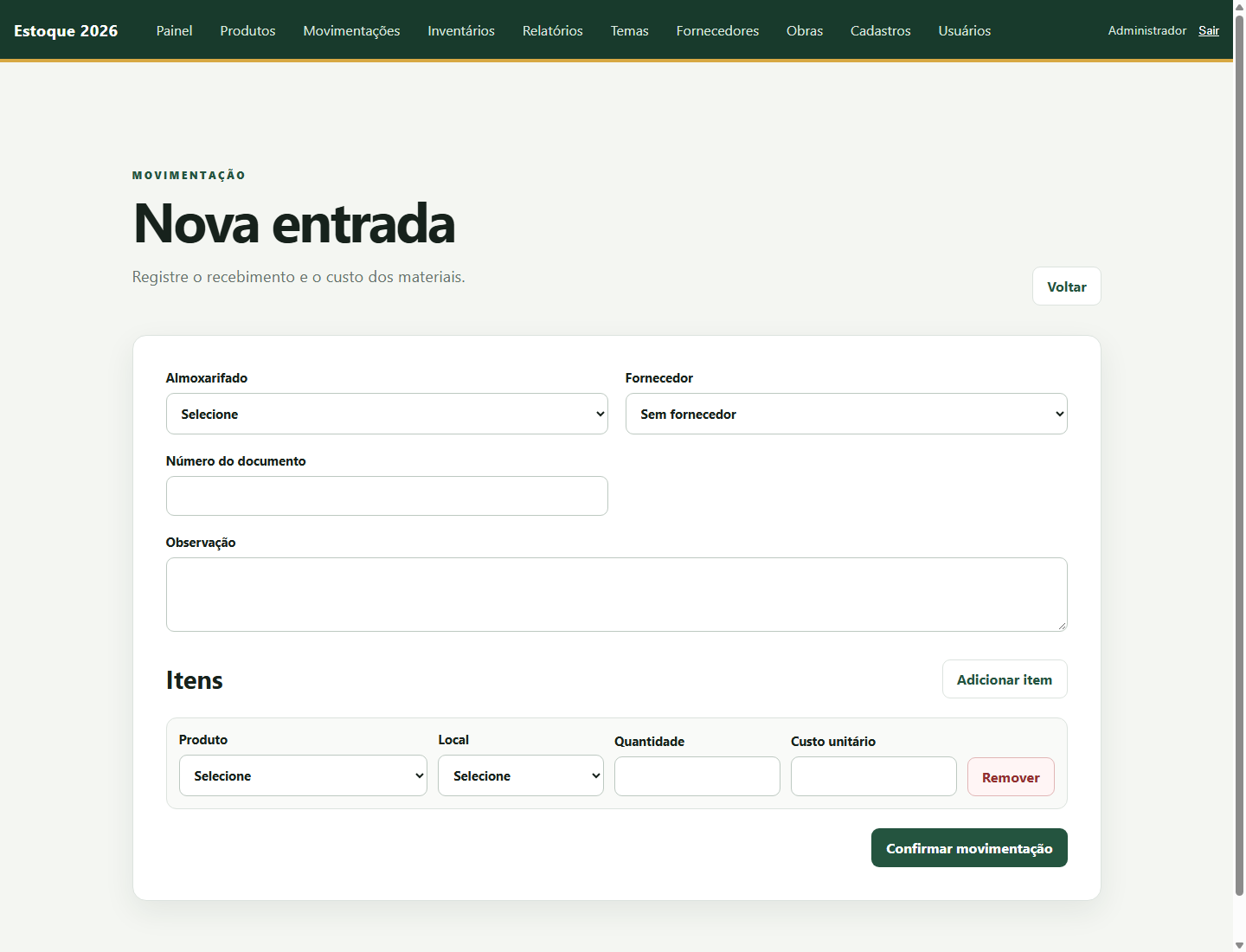Go to Fornecedores page

point(717,30)
